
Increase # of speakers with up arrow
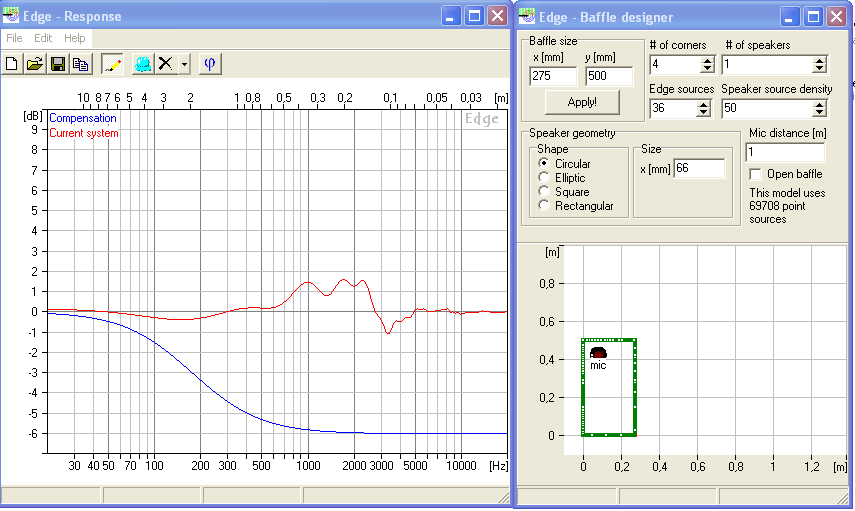[819, 61]
